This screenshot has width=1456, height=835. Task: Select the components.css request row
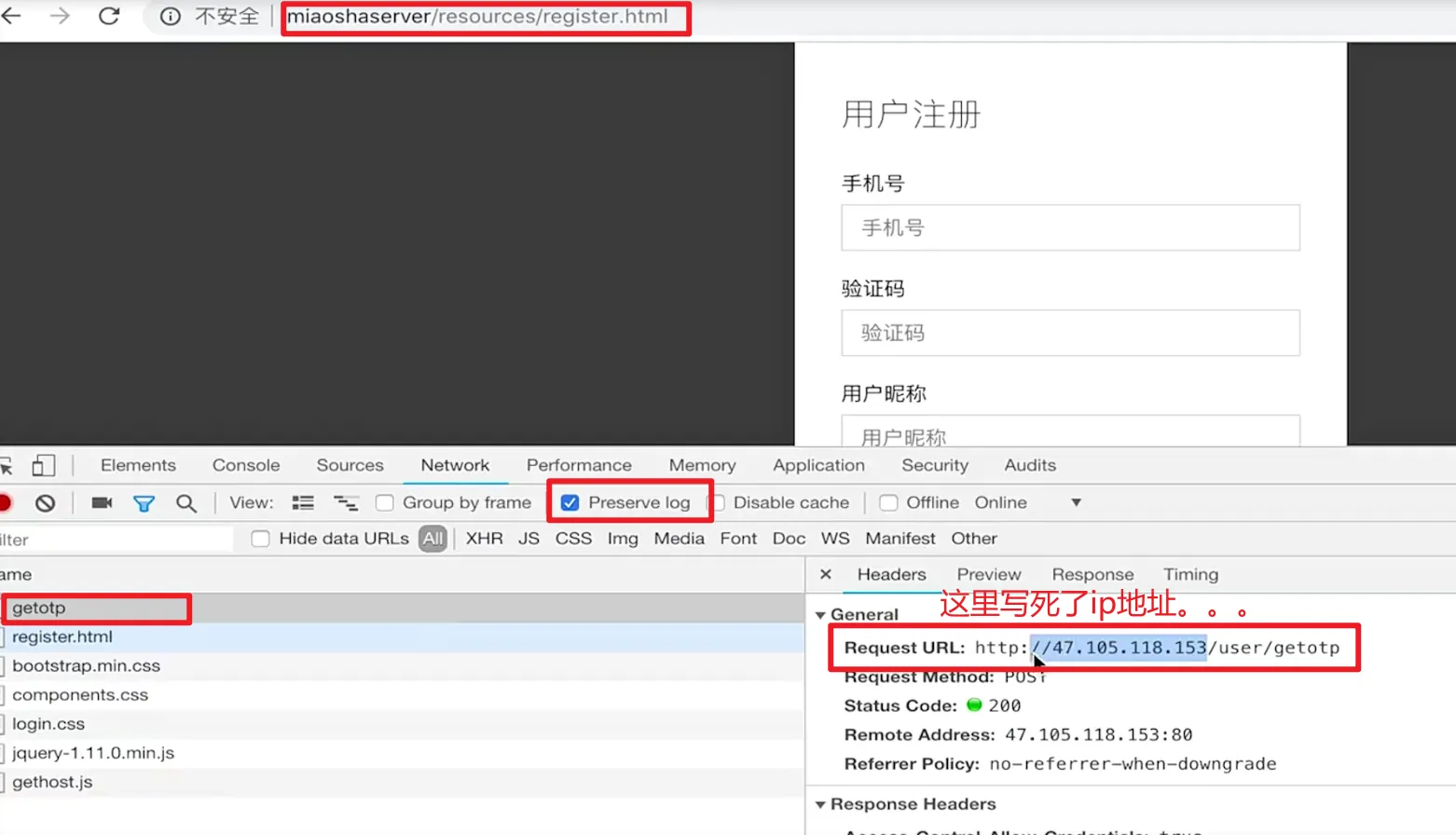click(x=402, y=695)
